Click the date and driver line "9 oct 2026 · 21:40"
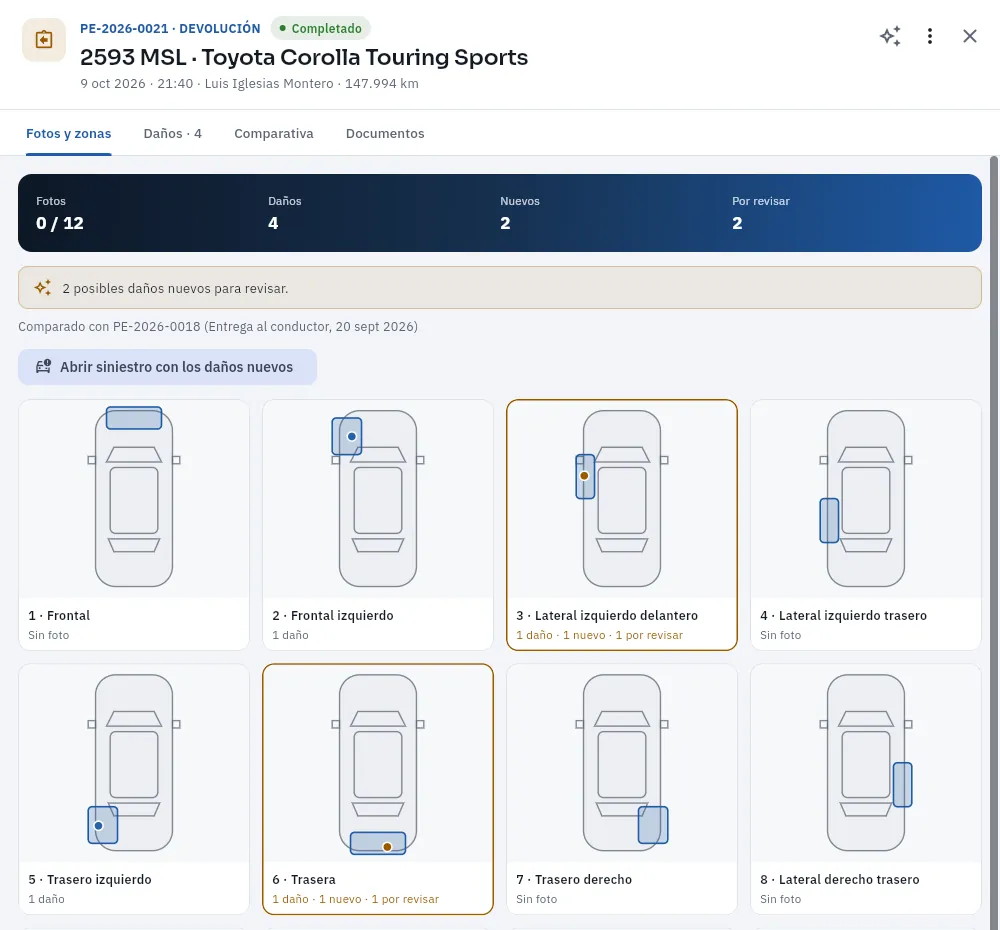1000x930 pixels. (x=249, y=84)
